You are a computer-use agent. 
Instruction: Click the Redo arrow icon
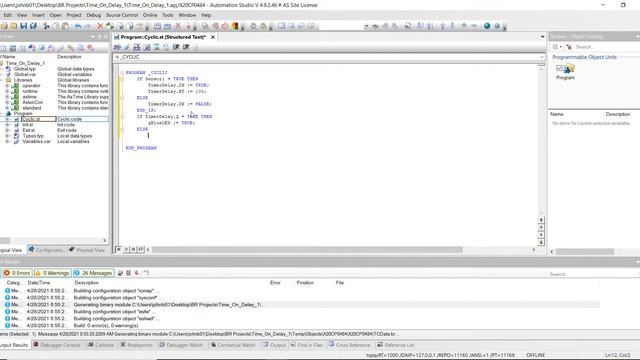[x=87, y=26]
